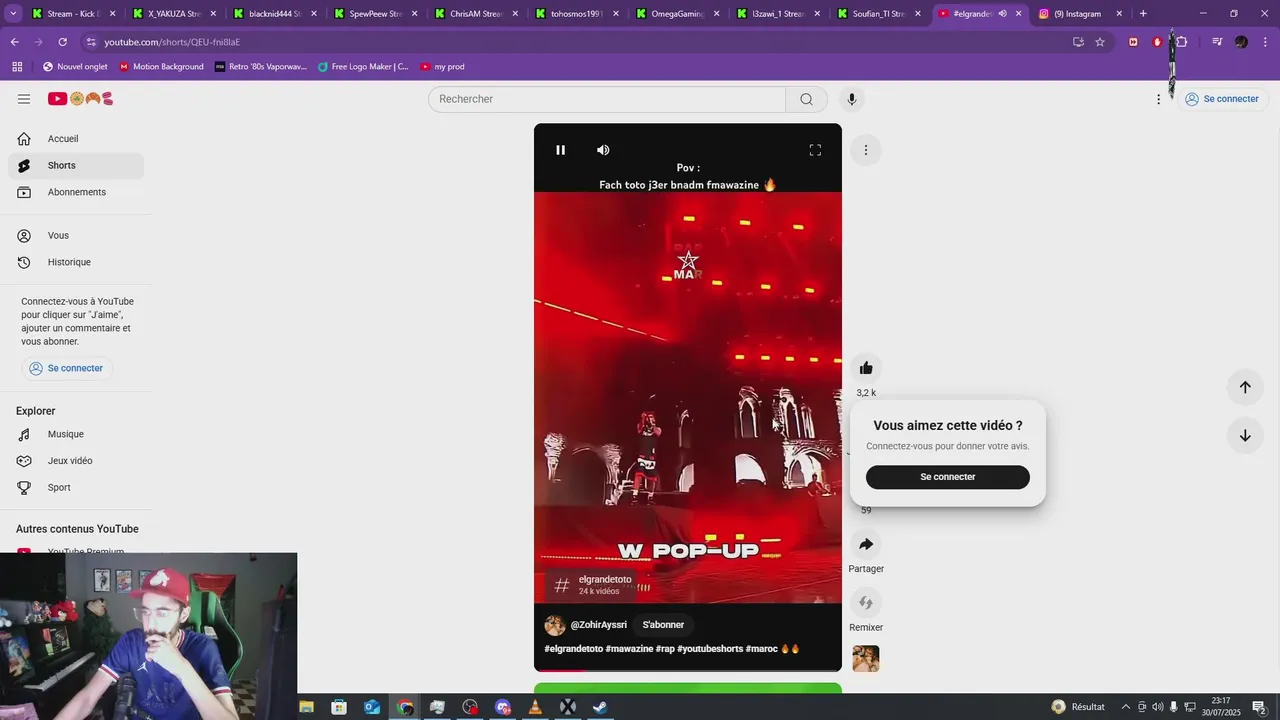The height and width of the screenshot is (720, 1280).
Task: Open the Motion Background bookmark
Action: (x=161, y=67)
